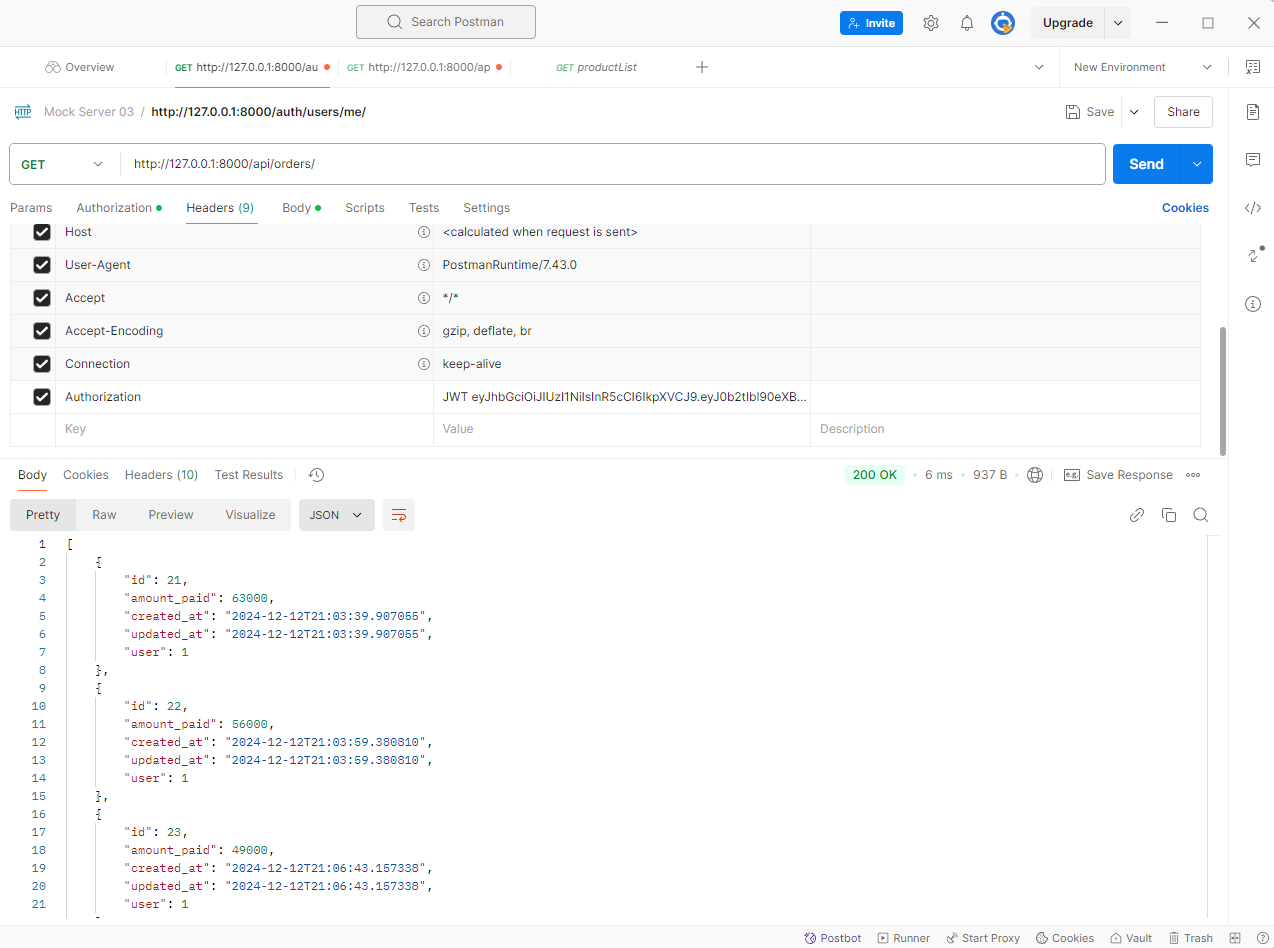Open the Test Results tab
This screenshot has height=948, width=1274.
249,475
